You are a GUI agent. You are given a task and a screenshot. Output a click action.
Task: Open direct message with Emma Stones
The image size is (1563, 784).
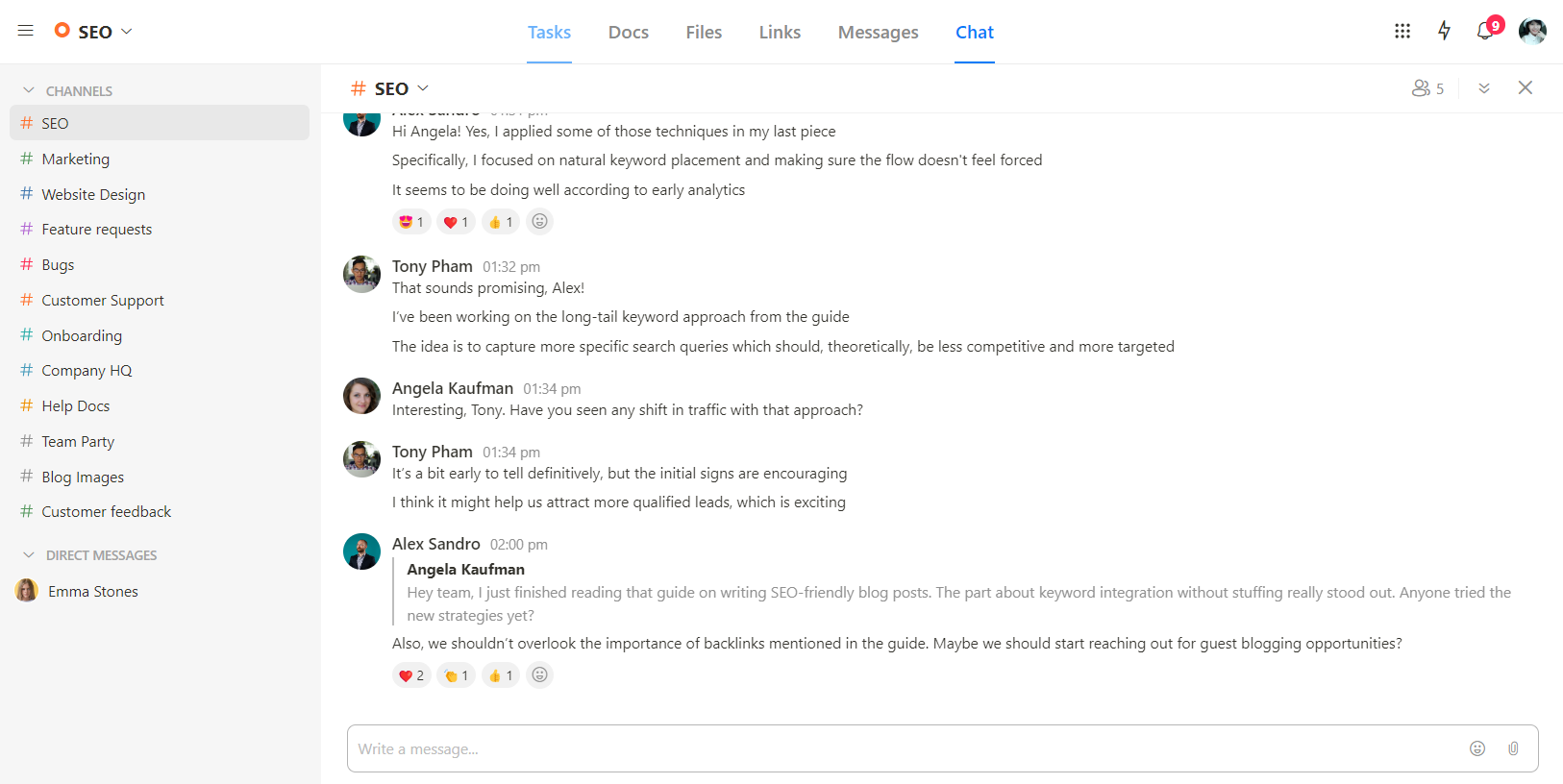click(160, 591)
